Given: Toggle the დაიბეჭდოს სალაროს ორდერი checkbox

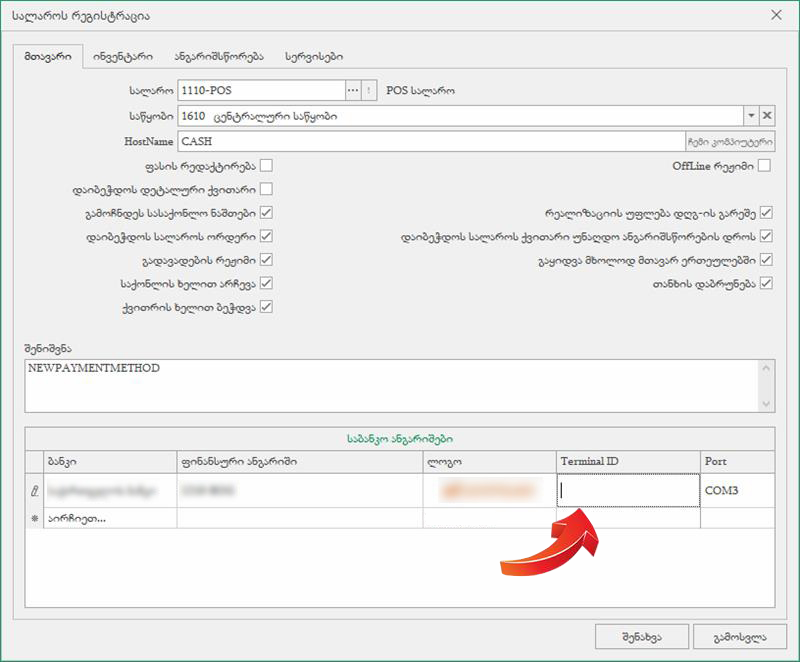Looking at the screenshot, I should point(266,236).
